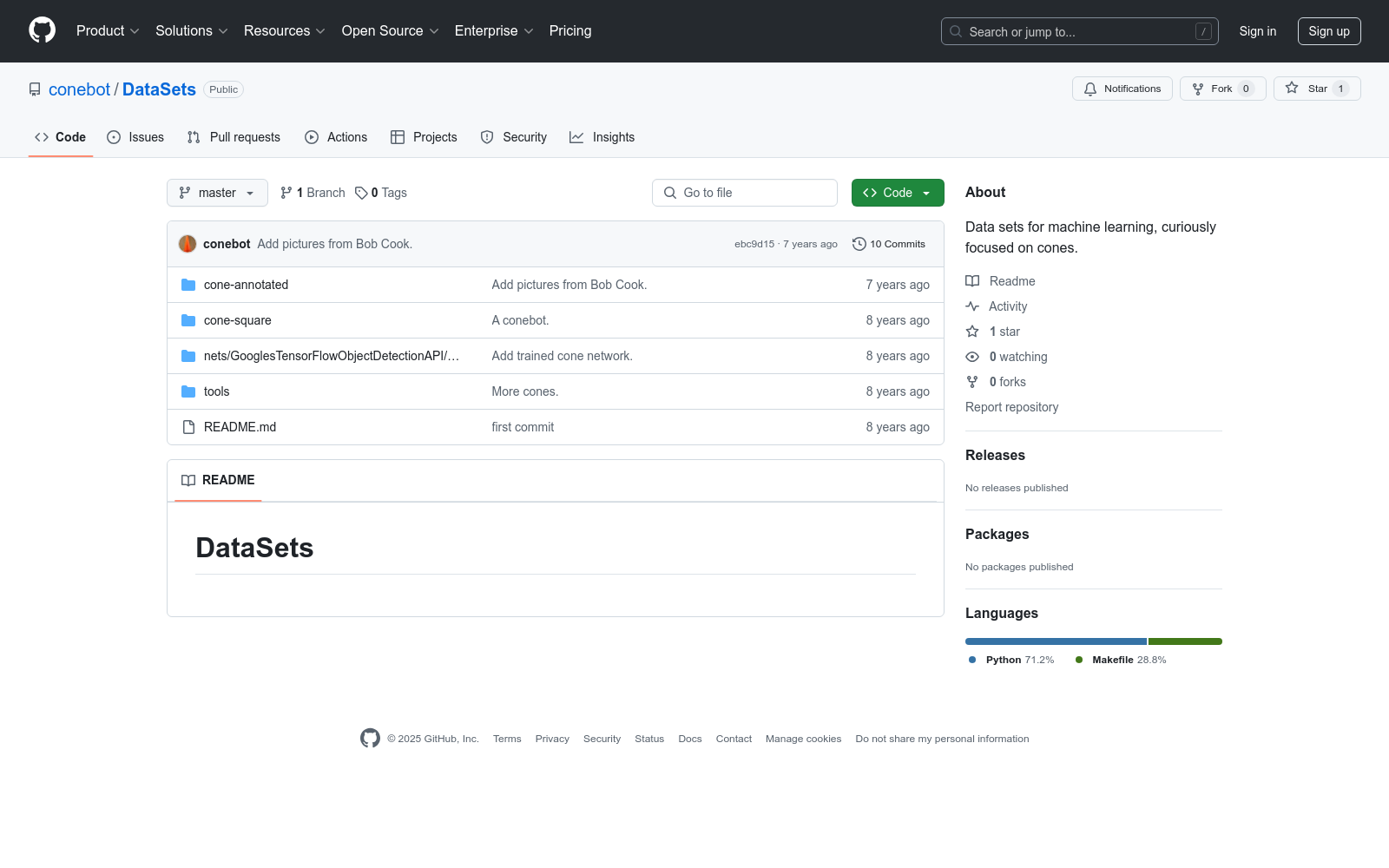Image resolution: width=1389 pixels, height=868 pixels.
Task: Click the Python blue dot legend
Action: (972, 660)
